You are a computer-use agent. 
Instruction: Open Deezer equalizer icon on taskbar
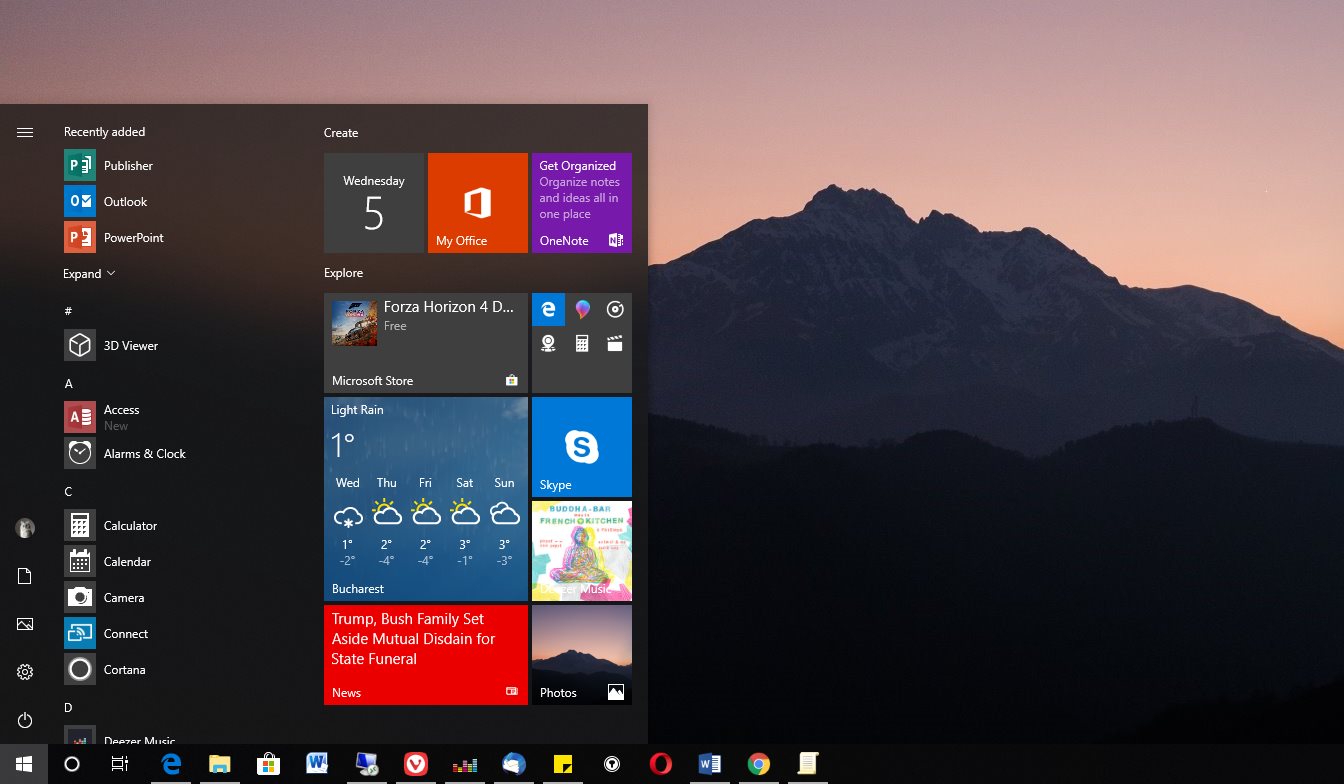[x=465, y=765]
